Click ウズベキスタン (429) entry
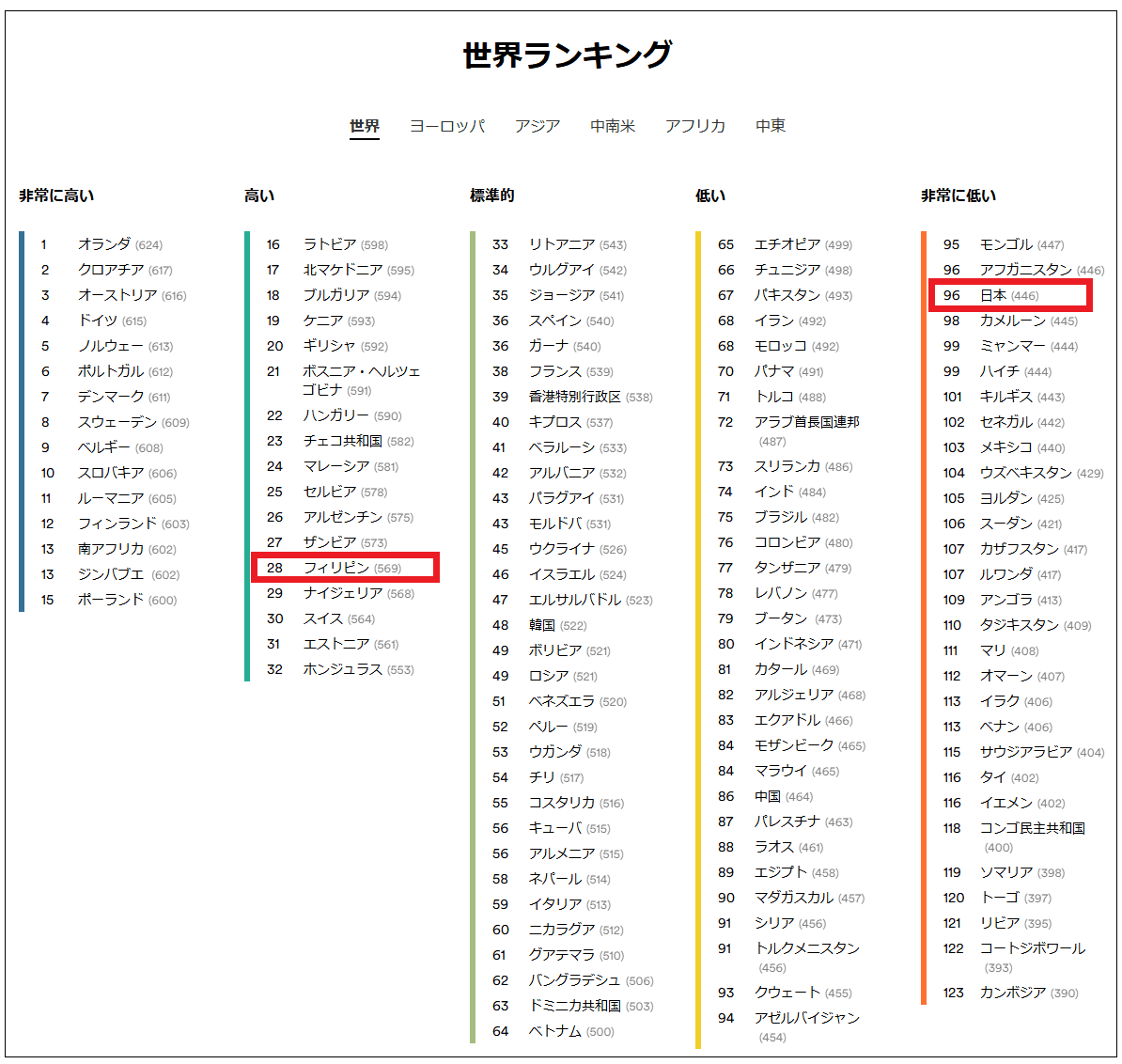Viewport: 1122px width, 1064px height. [1042, 474]
